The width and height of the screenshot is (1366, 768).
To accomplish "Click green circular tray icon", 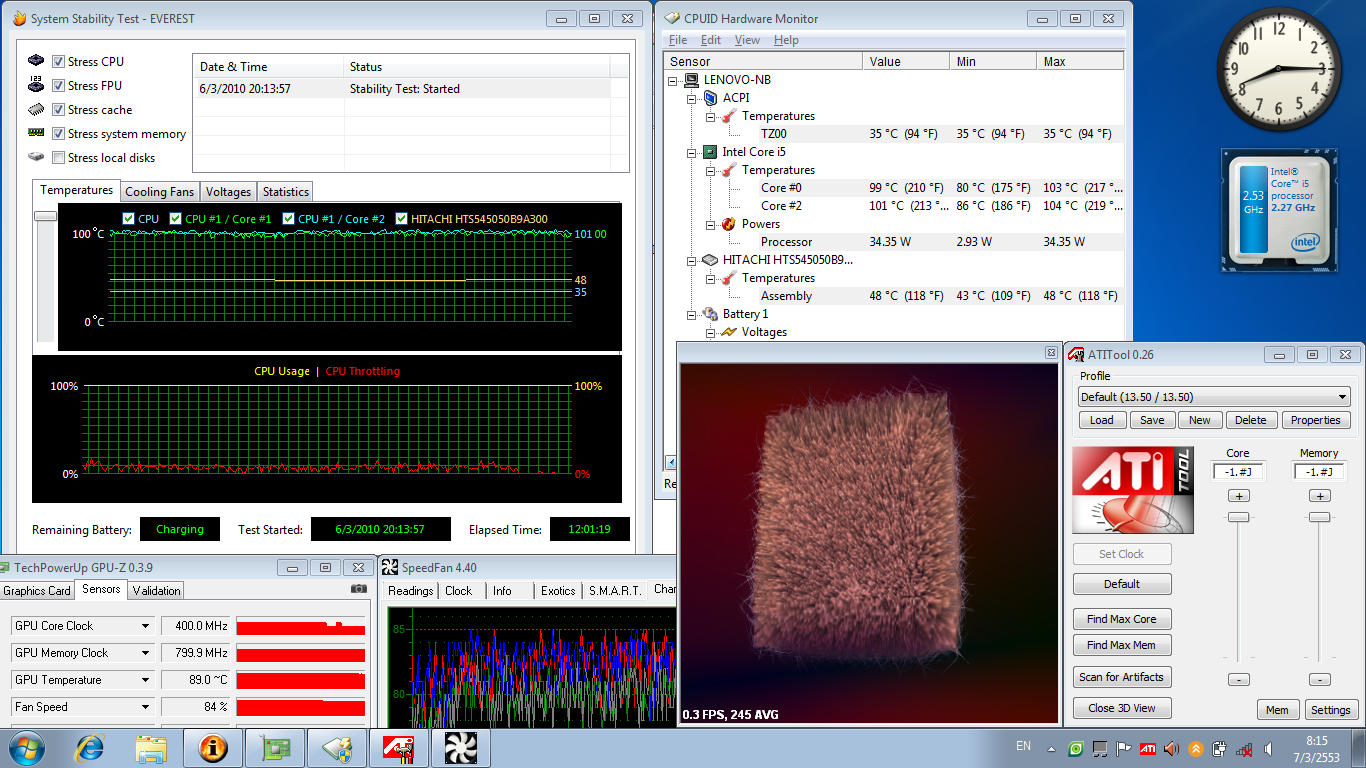I will [1076, 748].
